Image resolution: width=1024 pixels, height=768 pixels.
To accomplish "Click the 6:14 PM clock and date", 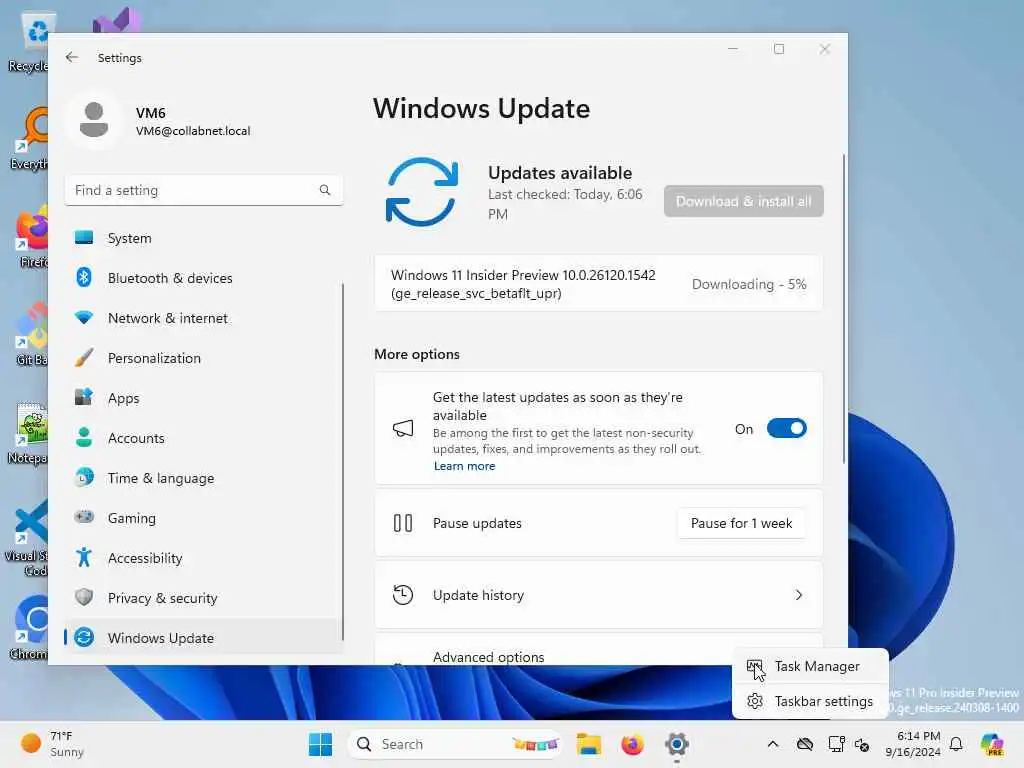I will point(913,744).
